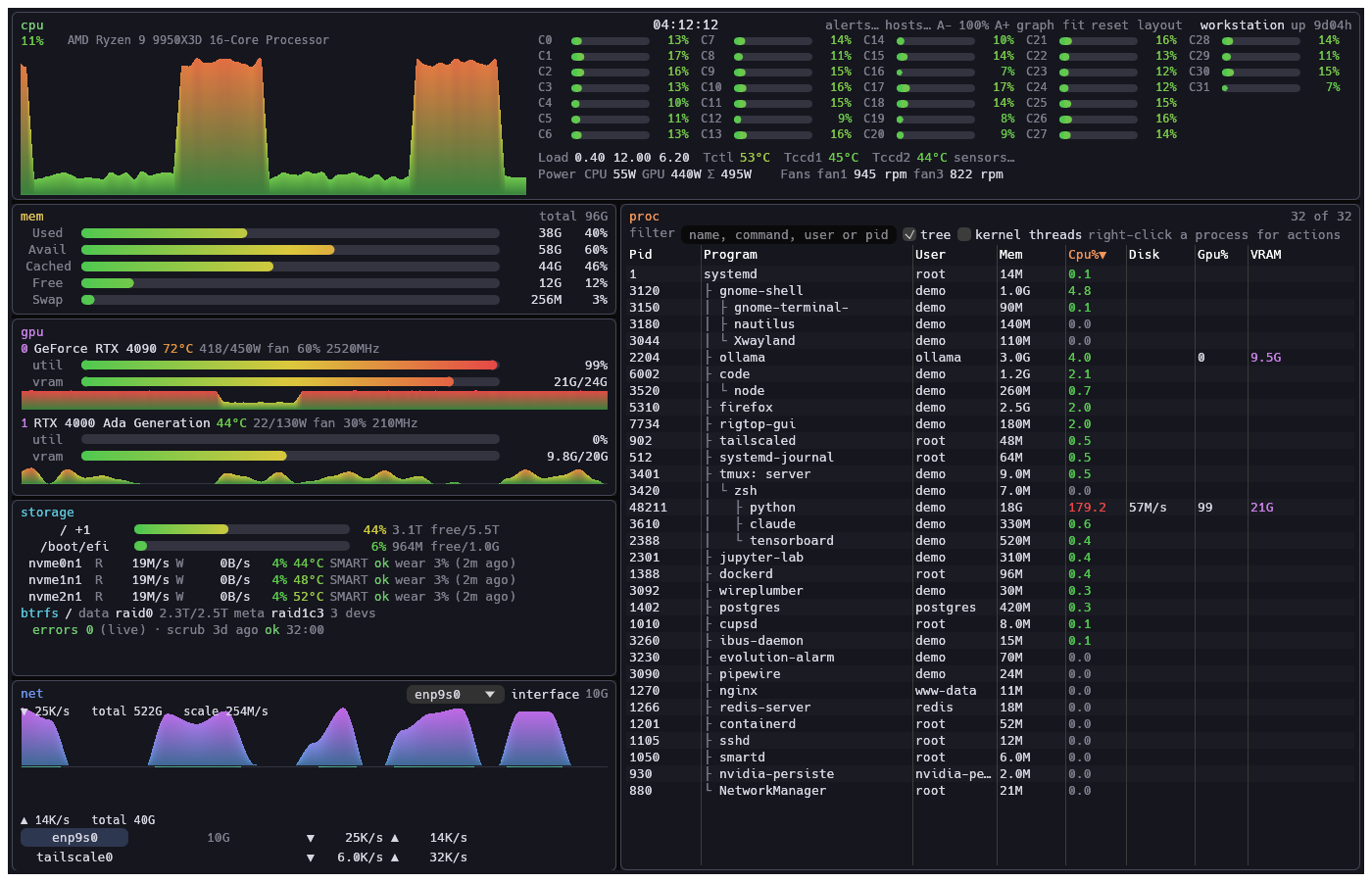
Task: Sort processes by Pid column
Action: pyautogui.click(x=641, y=255)
